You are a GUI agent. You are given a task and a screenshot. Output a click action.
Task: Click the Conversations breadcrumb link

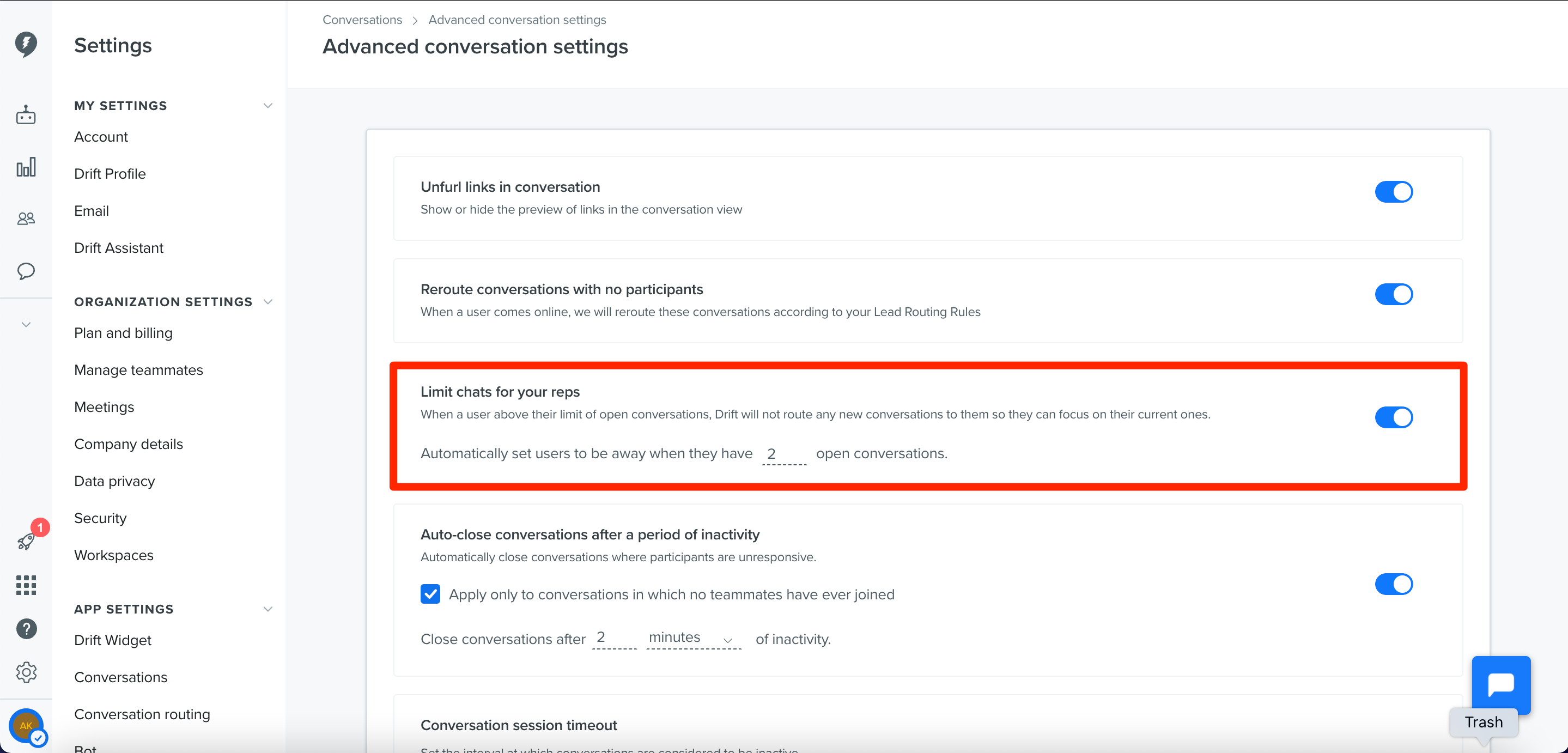coord(362,19)
